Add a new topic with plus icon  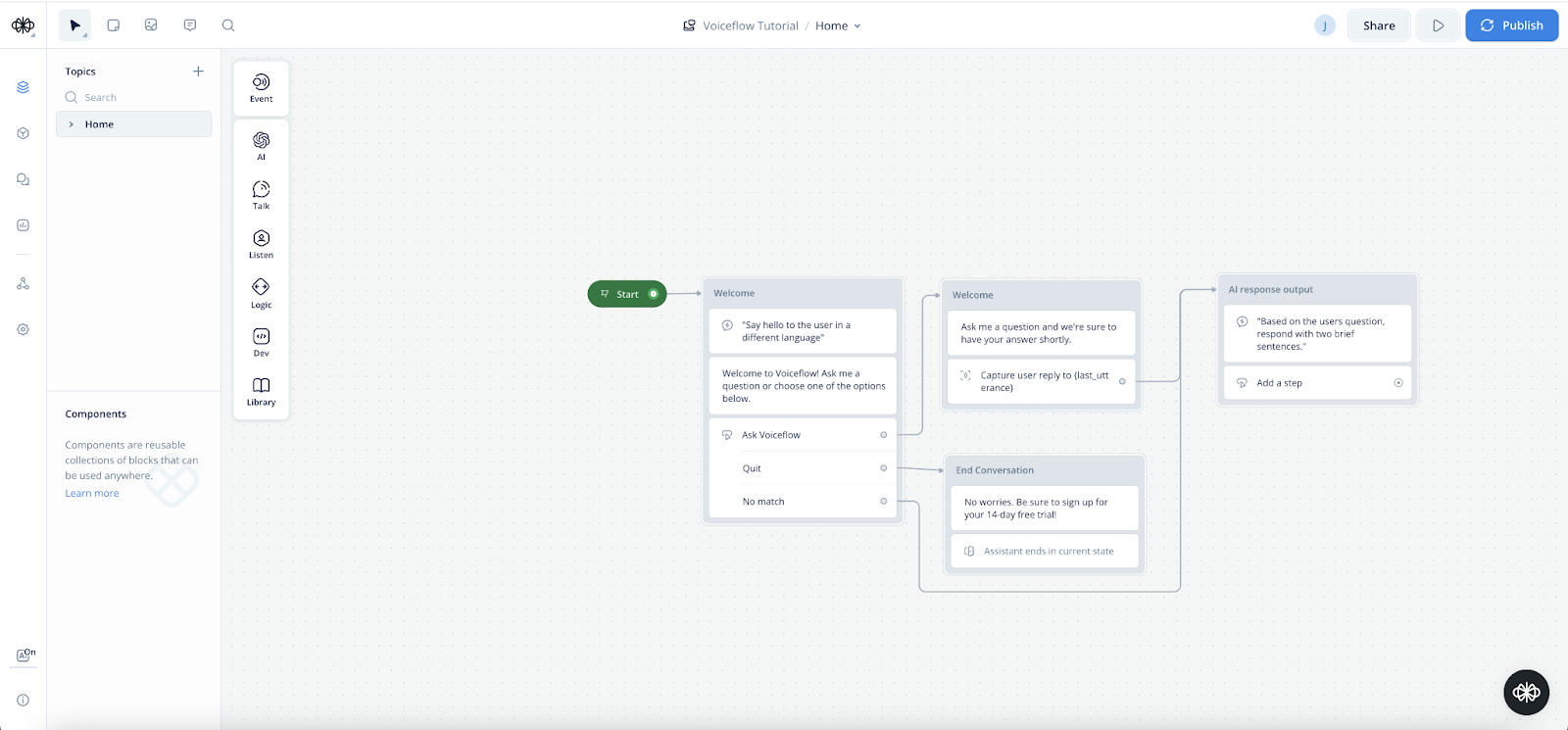click(x=198, y=72)
